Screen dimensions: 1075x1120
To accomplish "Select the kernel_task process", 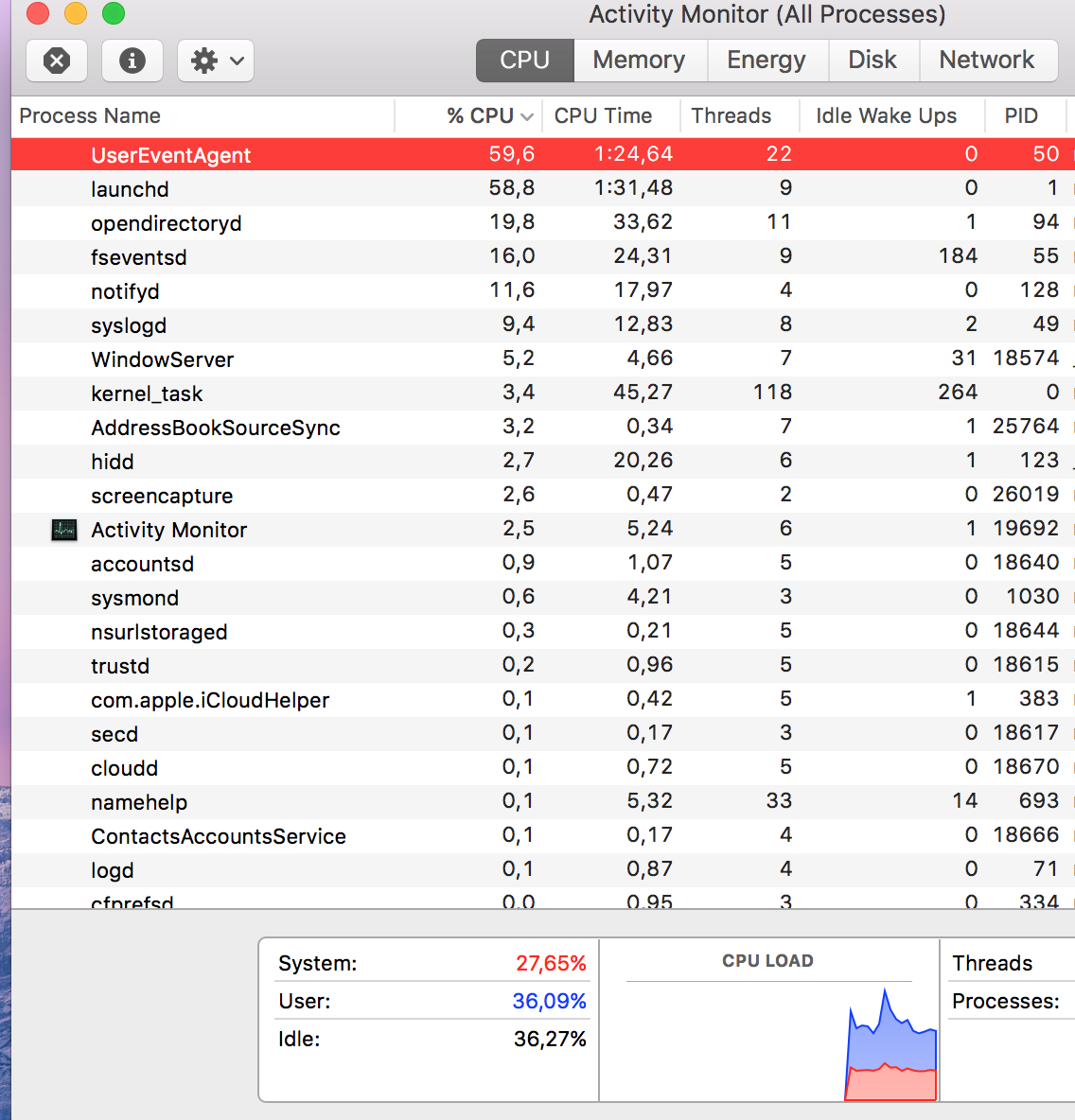I will point(542,393).
